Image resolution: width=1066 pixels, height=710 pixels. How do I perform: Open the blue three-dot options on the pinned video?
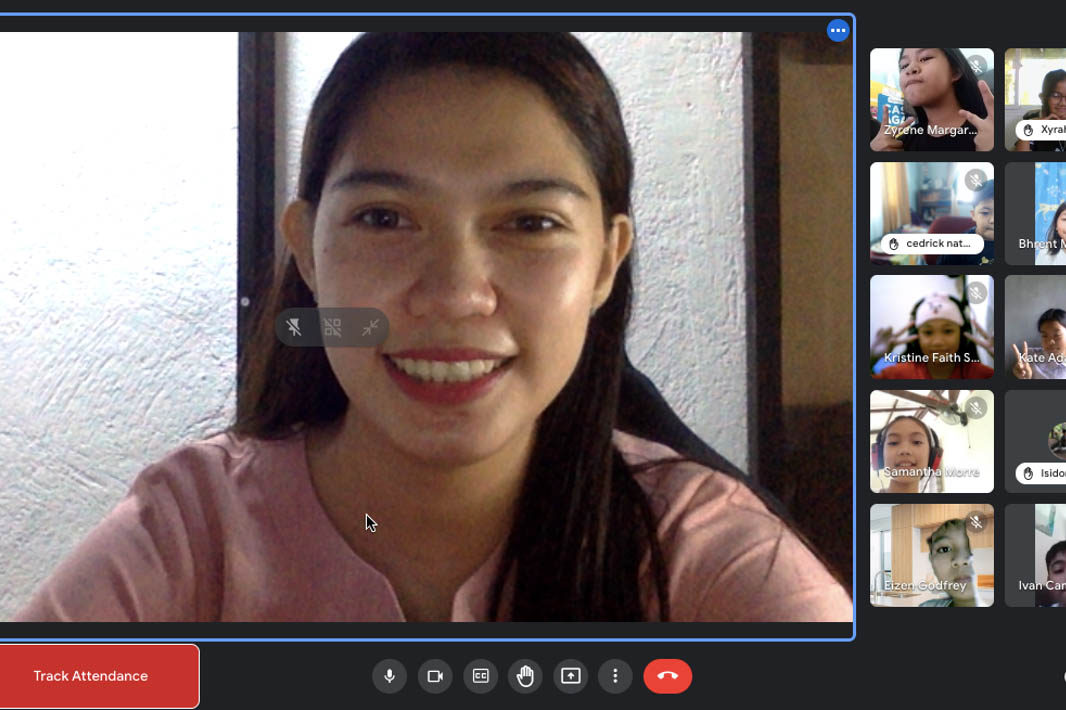pyautogui.click(x=838, y=31)
